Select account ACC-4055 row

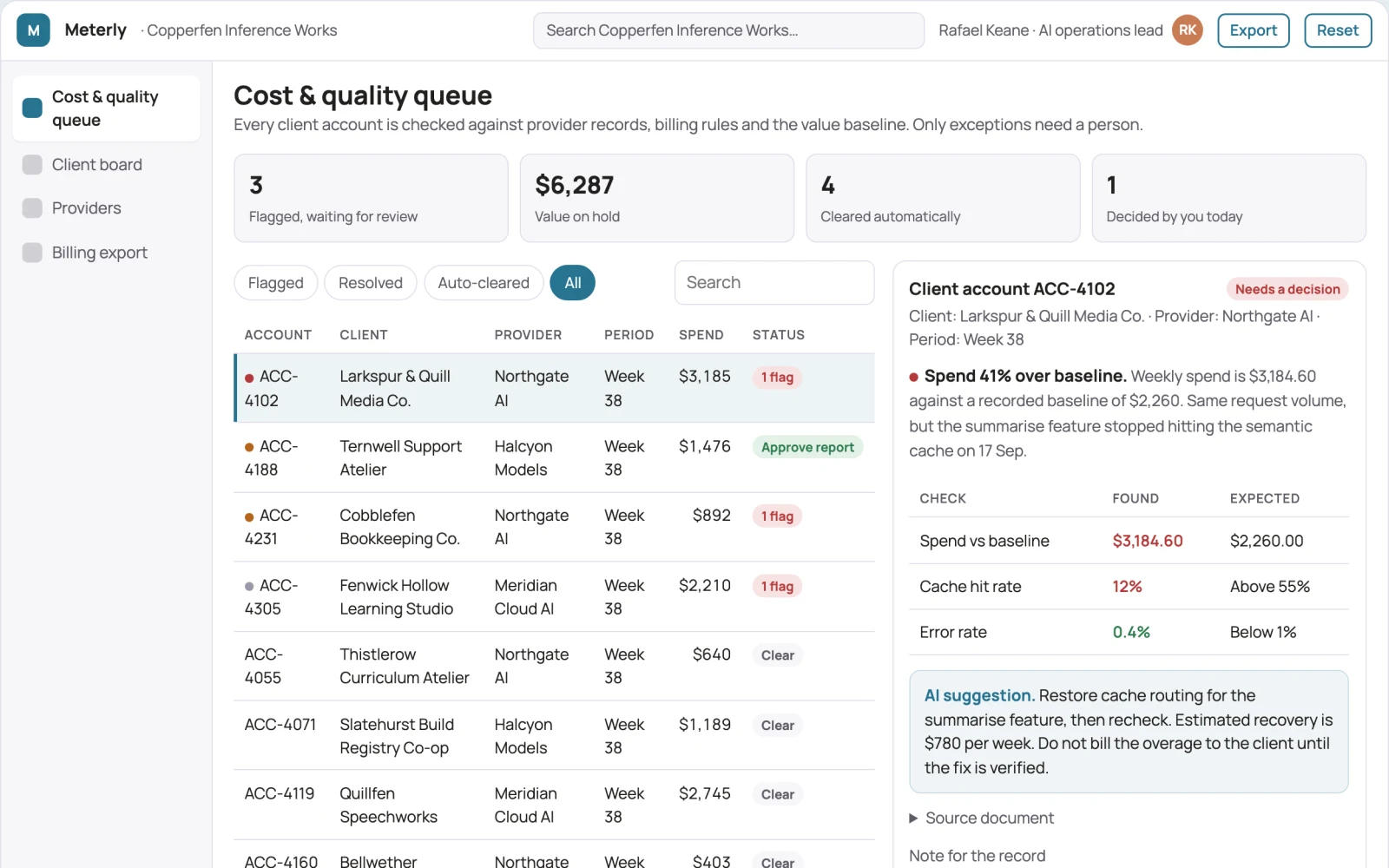(x=554, y=666)
